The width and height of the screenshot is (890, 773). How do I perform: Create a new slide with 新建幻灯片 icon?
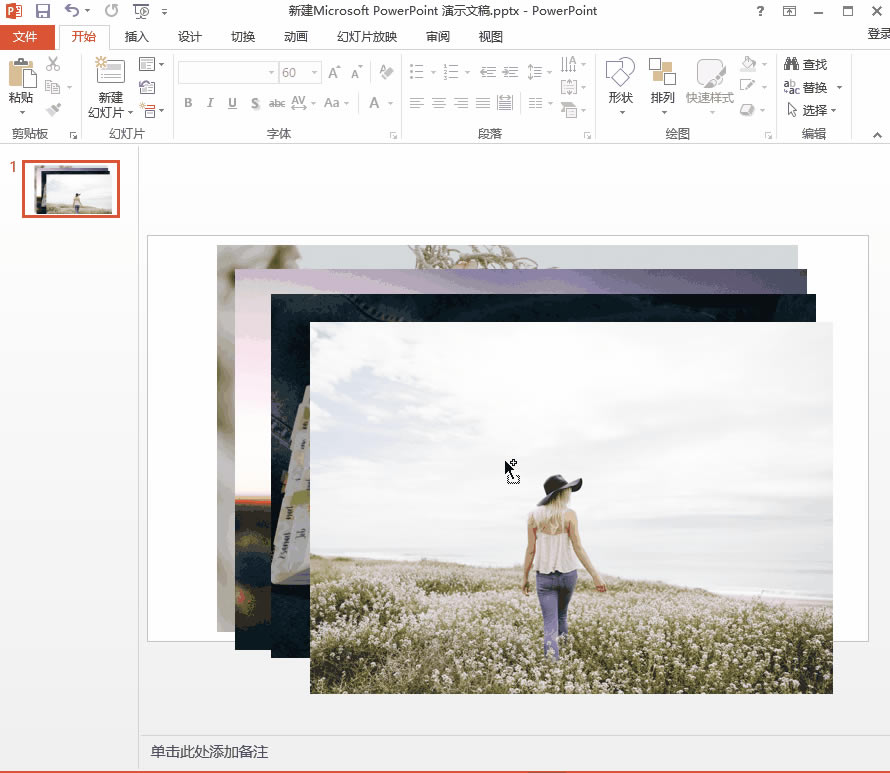(x=109, y=72)
